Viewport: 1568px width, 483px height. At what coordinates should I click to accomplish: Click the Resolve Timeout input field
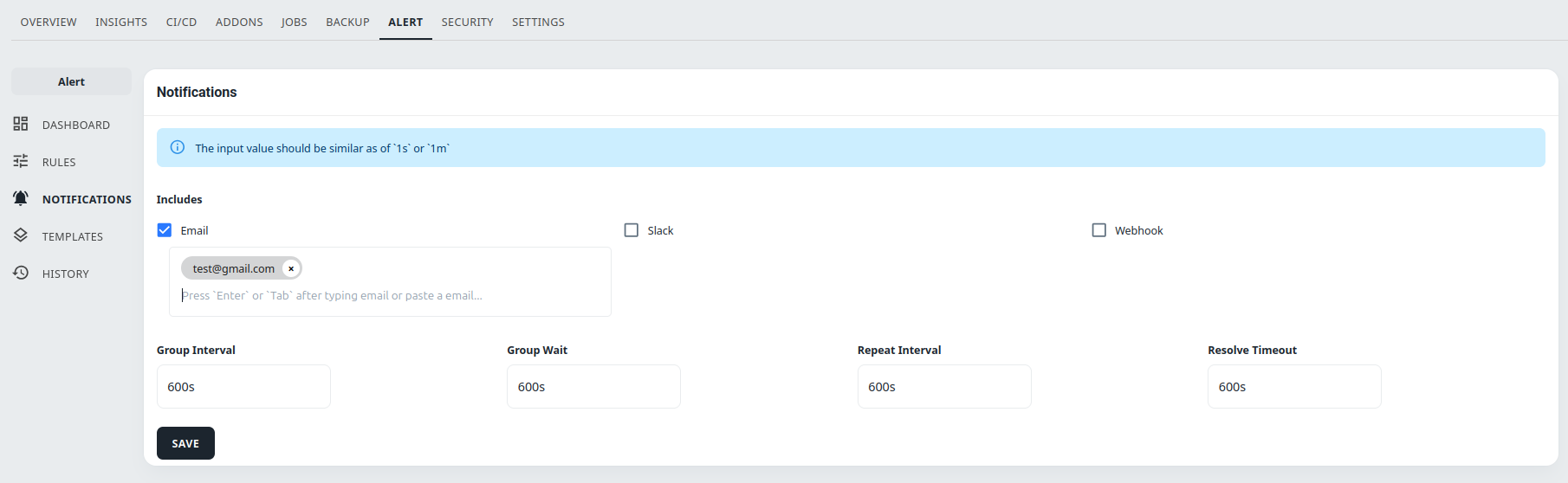[x=1294, y=386]
